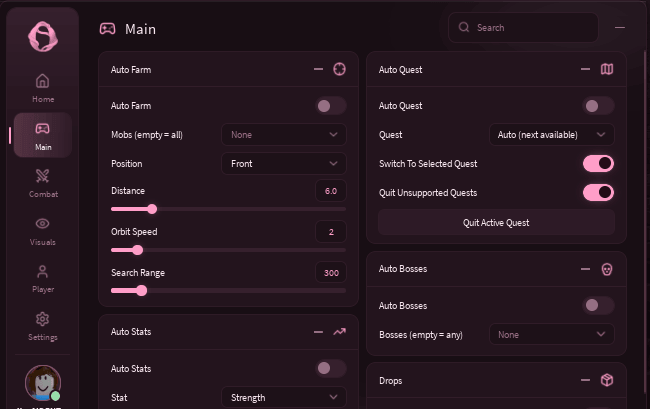Open the Position dropdown showing Front
650x409 pixels.
284,164
